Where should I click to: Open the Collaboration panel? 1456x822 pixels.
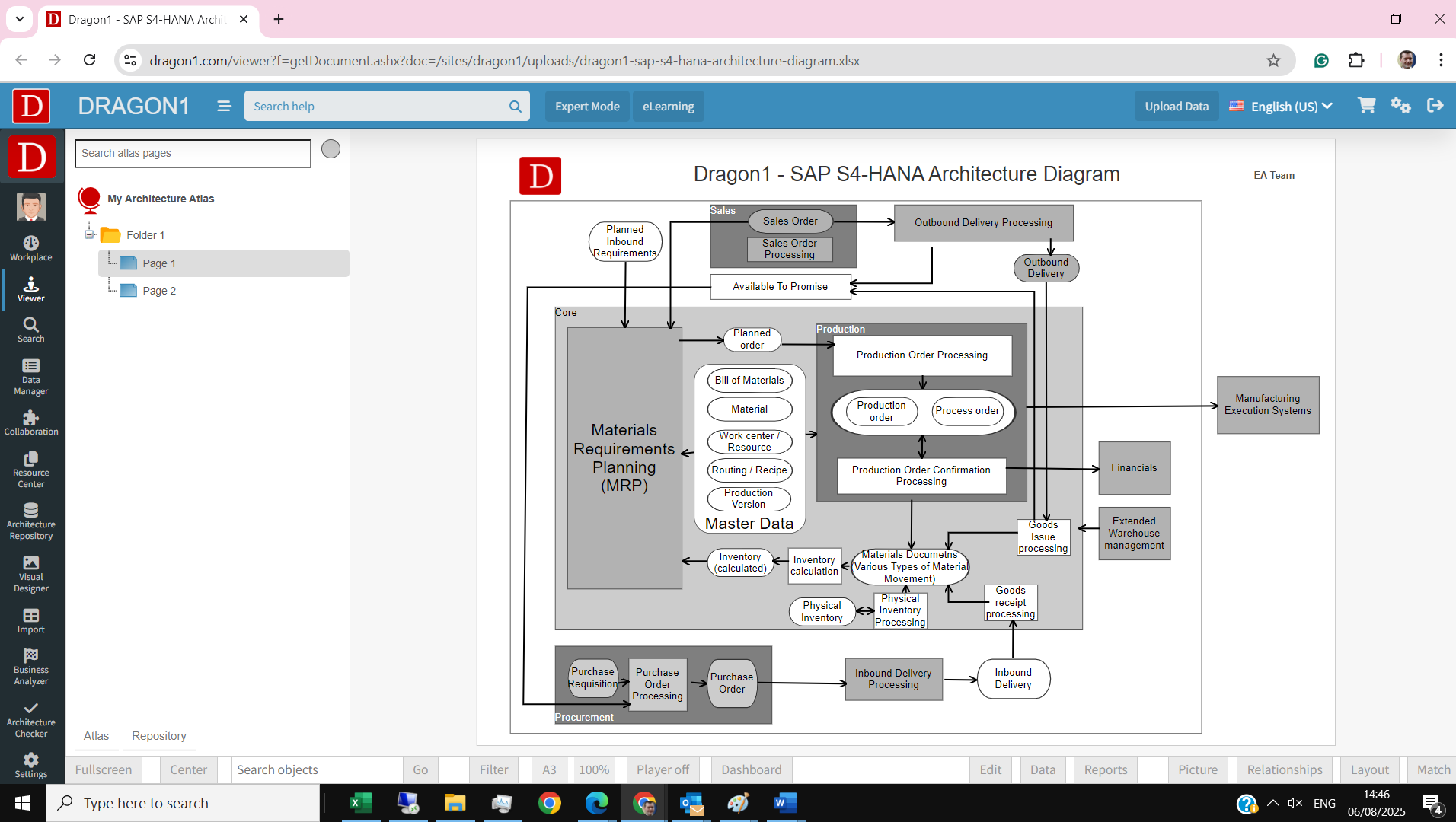(x=30, y=422)
